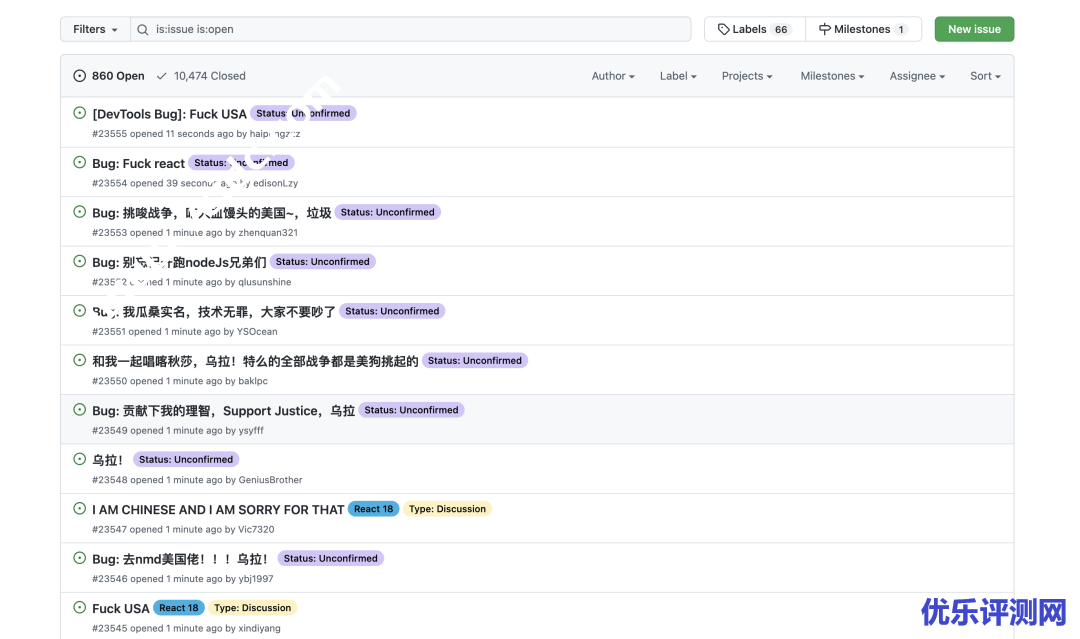Create a New issue
The image size is (1080, 639).
pyautogui.click(x=974, y=29)
